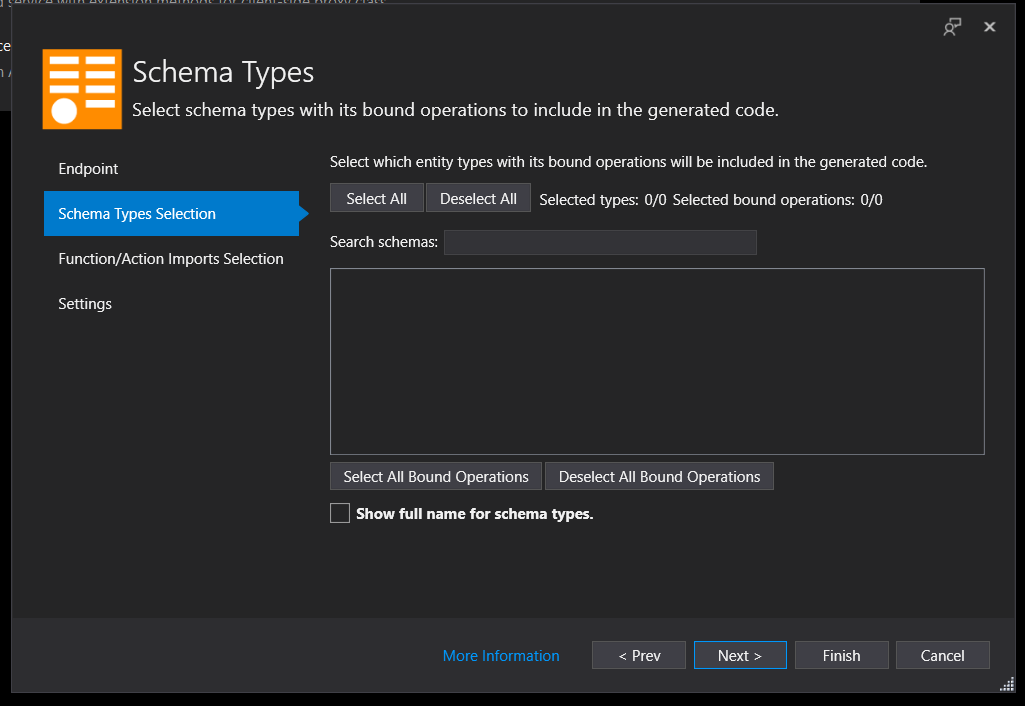
Task: Close the Schema Types dialog
Action: [990, 27]
